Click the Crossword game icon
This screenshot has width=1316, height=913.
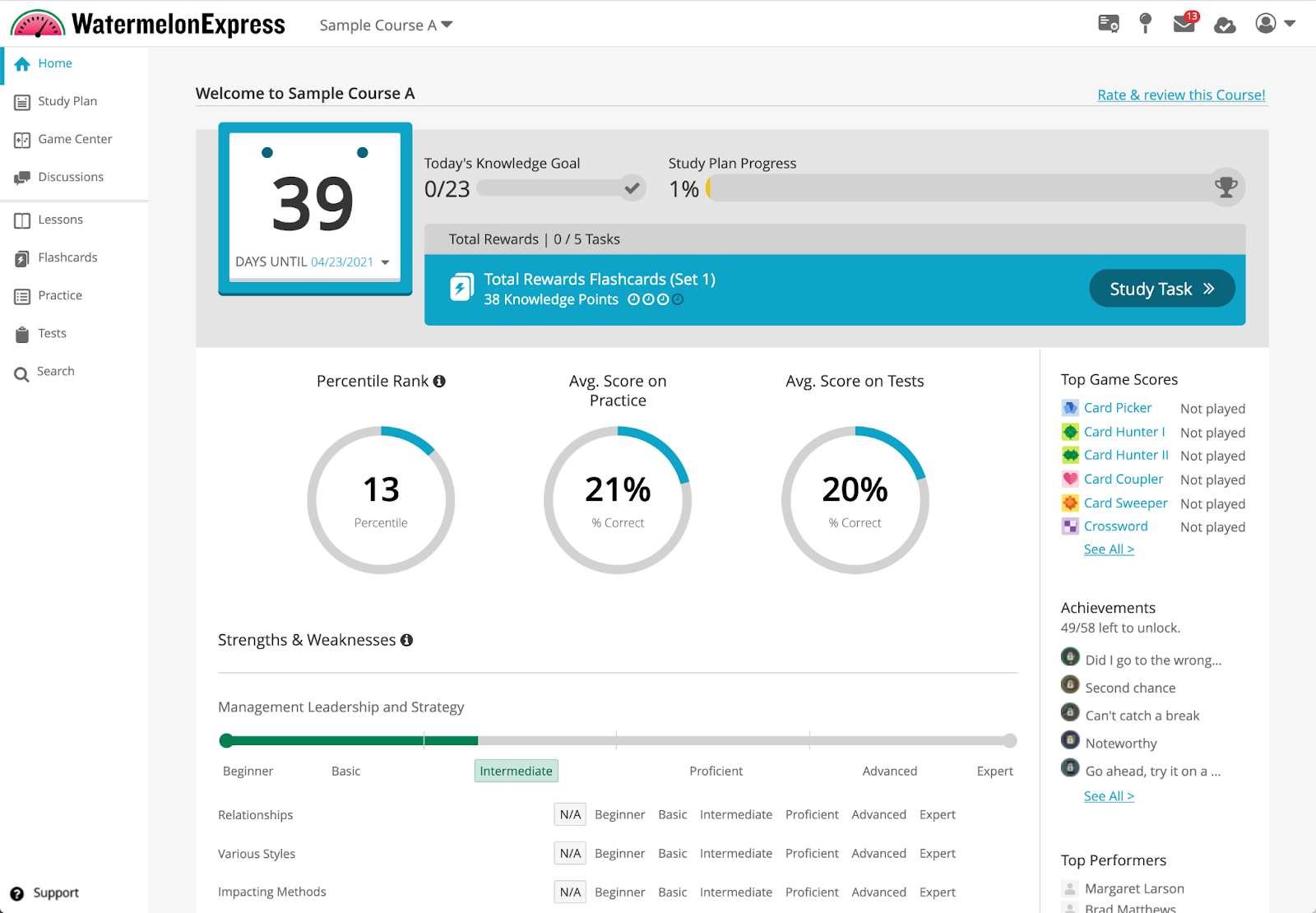click(1070, 526)
